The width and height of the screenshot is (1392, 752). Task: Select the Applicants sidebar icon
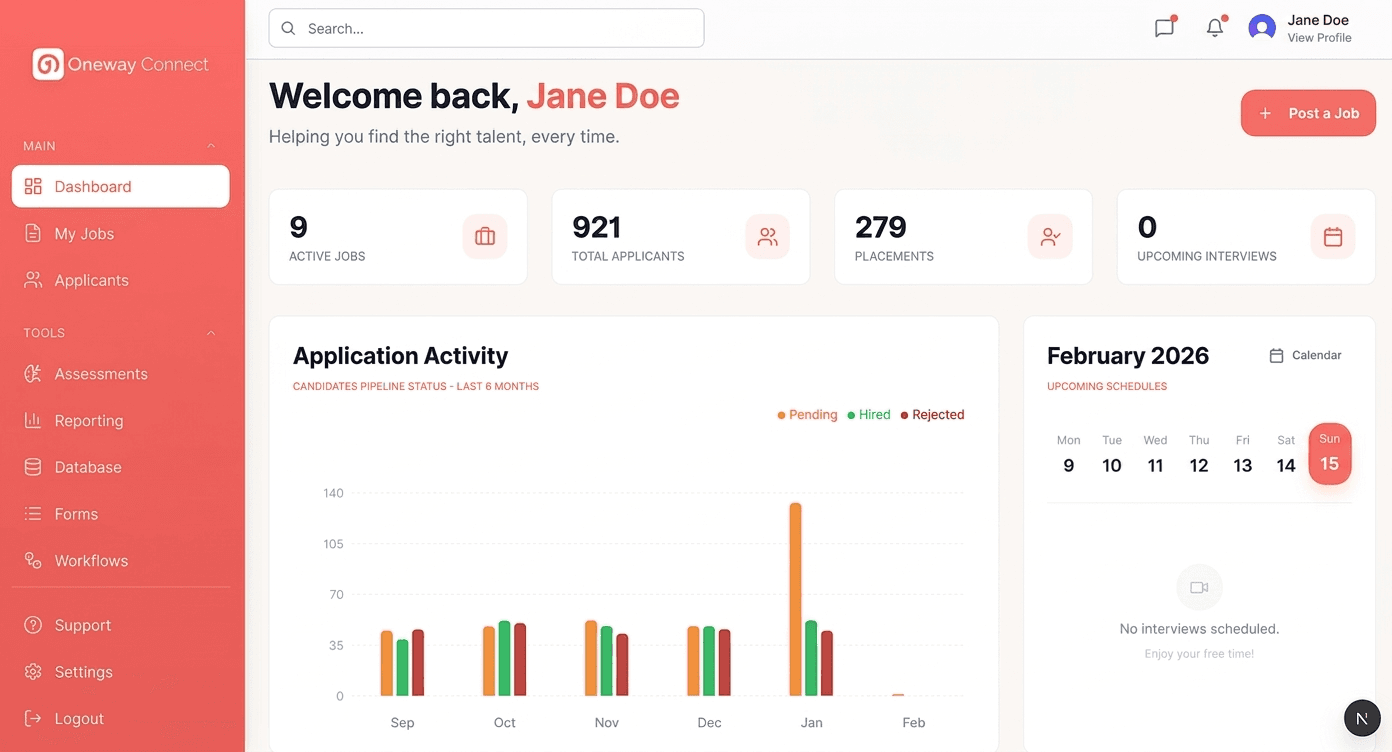[34, 280]
